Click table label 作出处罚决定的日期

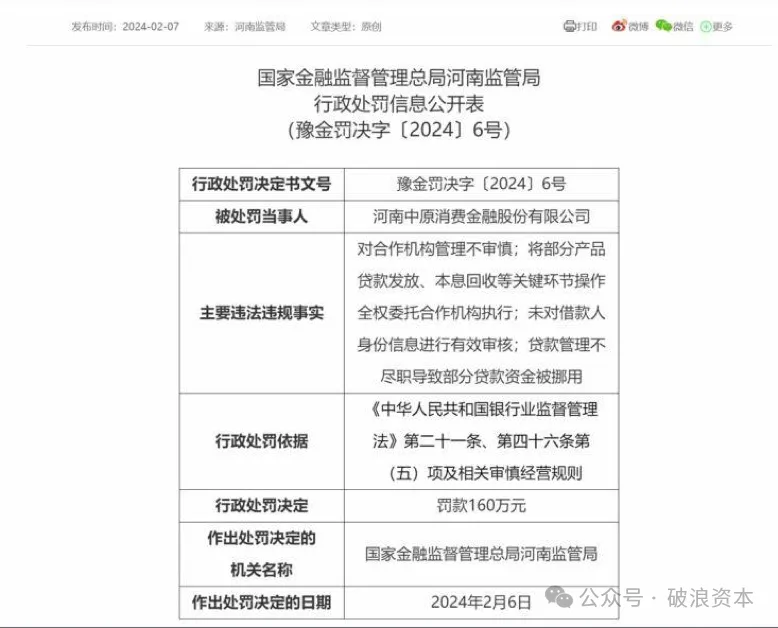[261, 602]
